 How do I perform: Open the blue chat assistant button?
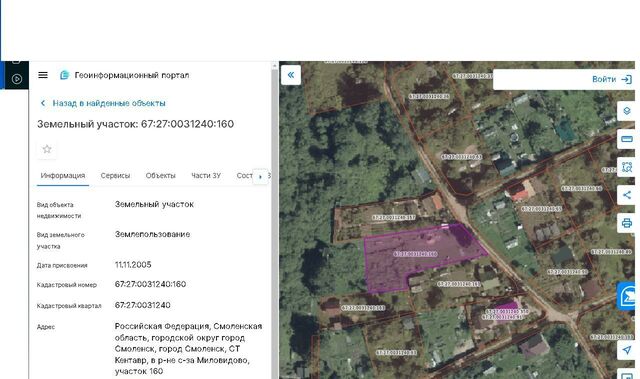(627, 296)
